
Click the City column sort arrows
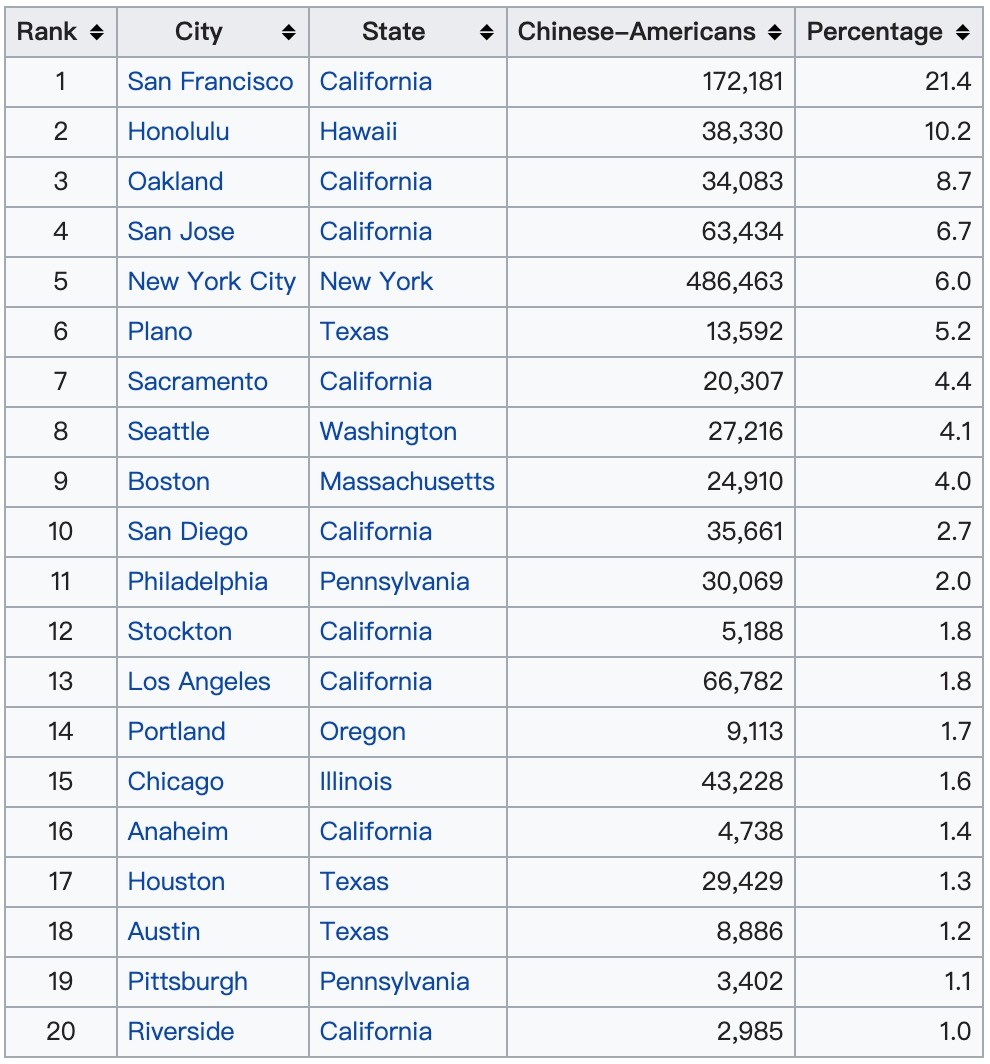[289, 32]
